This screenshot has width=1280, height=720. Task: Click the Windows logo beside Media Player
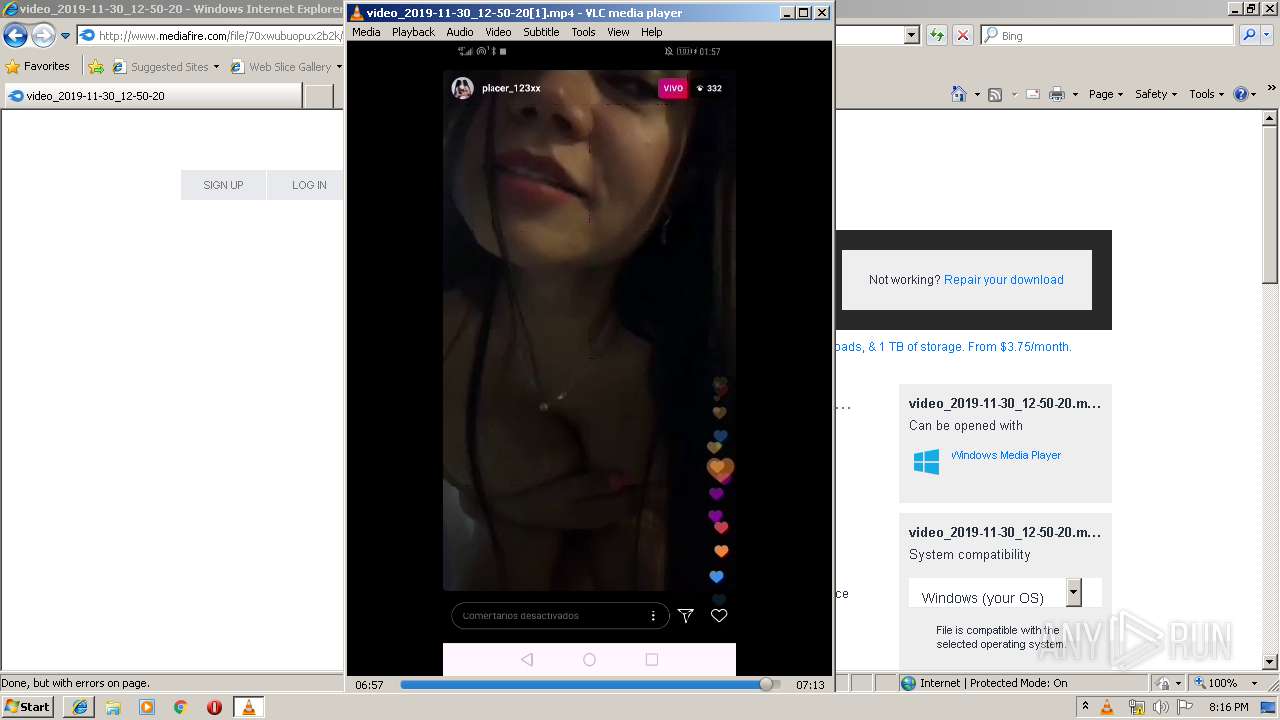[x=926, y=461]
